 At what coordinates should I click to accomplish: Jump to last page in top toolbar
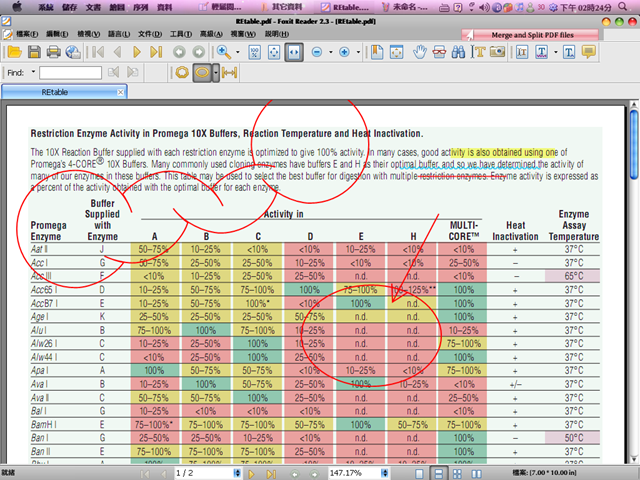(x=156, y=52)
